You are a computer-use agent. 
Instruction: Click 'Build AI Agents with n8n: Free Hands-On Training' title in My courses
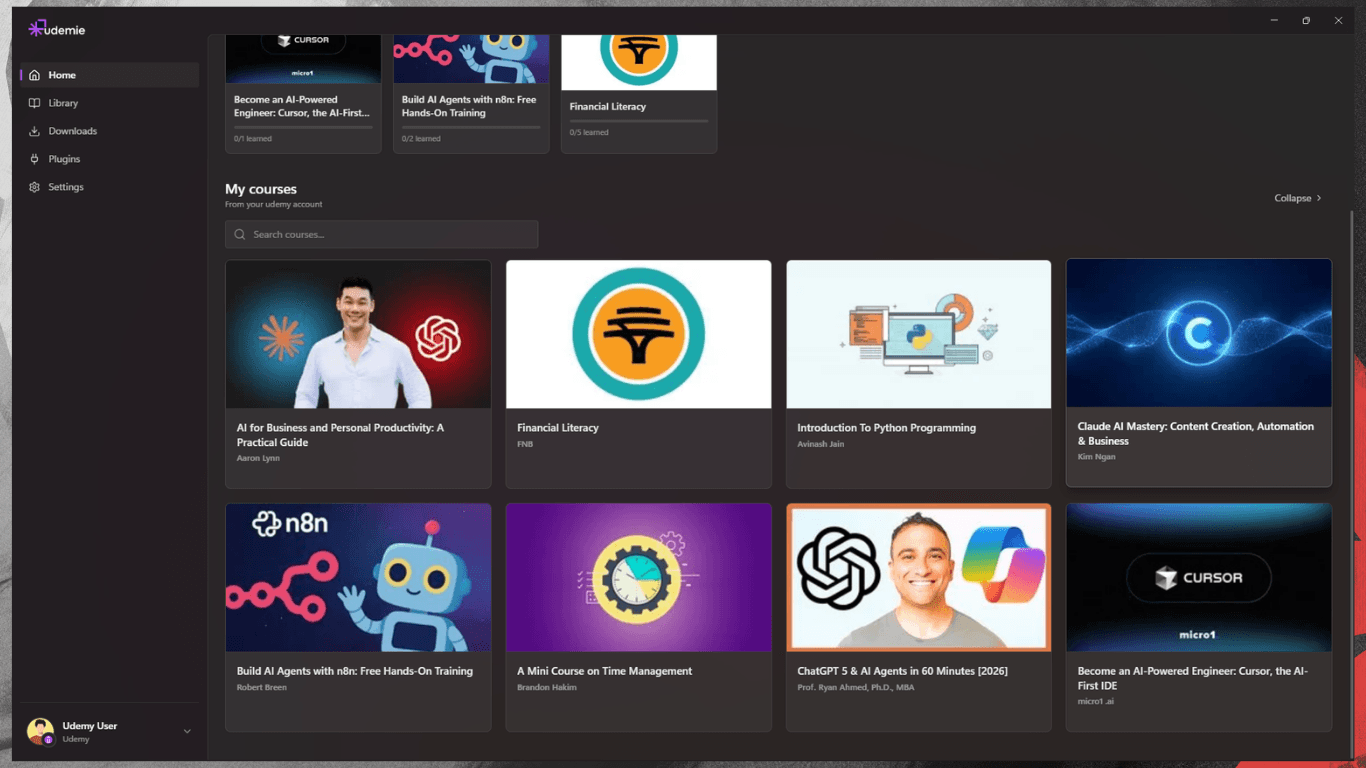pos(354,671)
